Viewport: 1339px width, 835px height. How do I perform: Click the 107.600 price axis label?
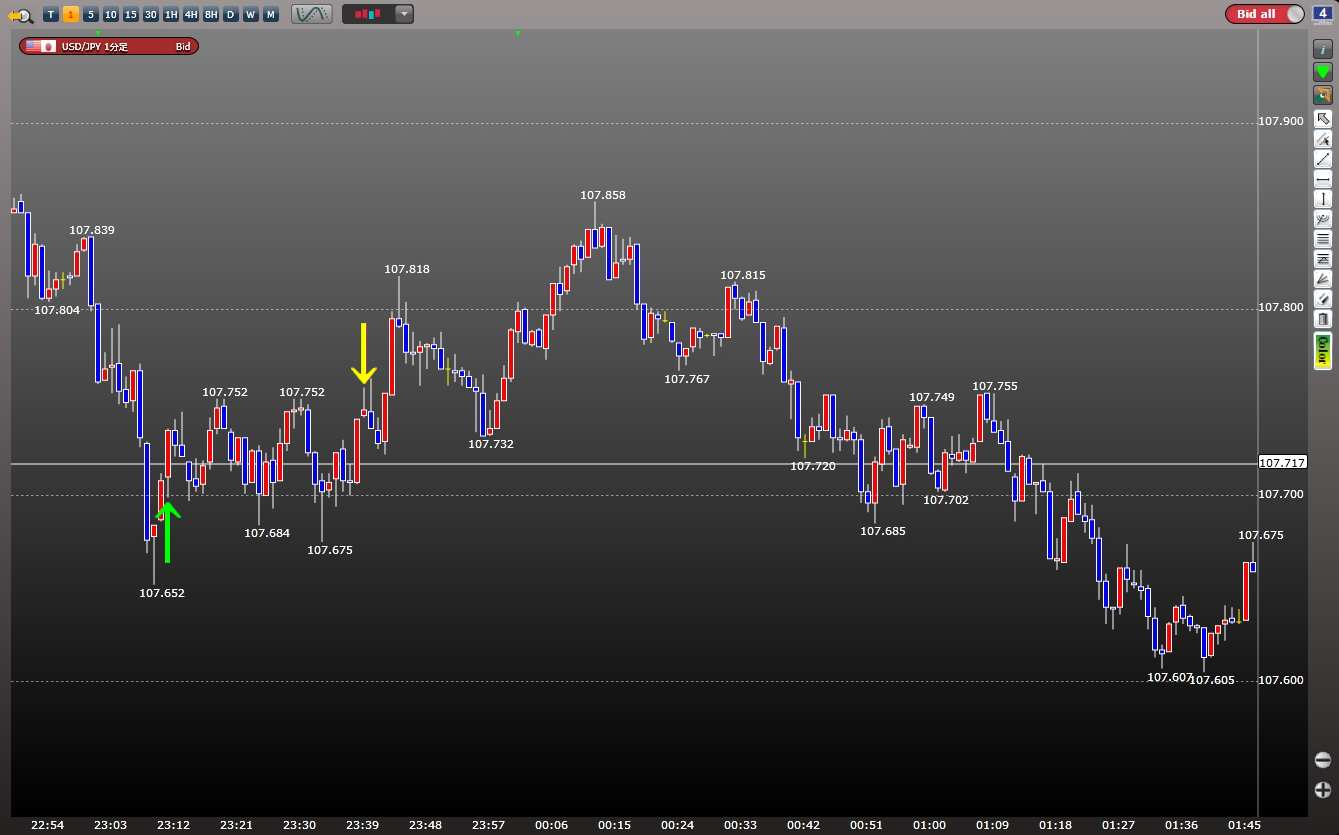pos(1281,681)
